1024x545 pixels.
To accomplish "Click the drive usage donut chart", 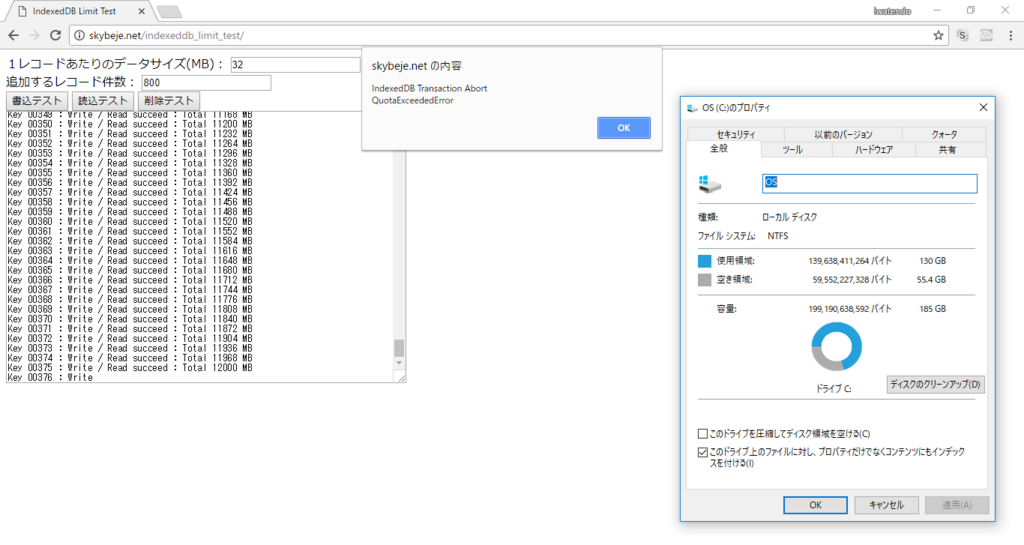I will [837, 347].
